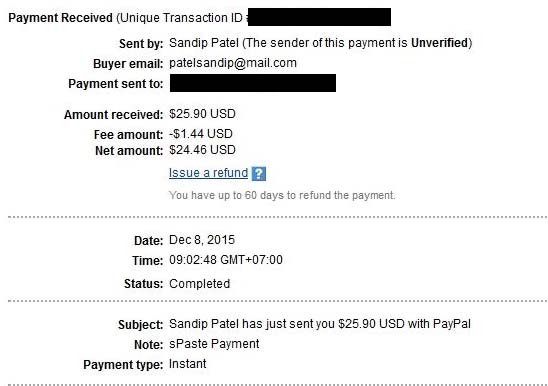Click the time 09:02:48 GMT+07:00

coord(226,260)
